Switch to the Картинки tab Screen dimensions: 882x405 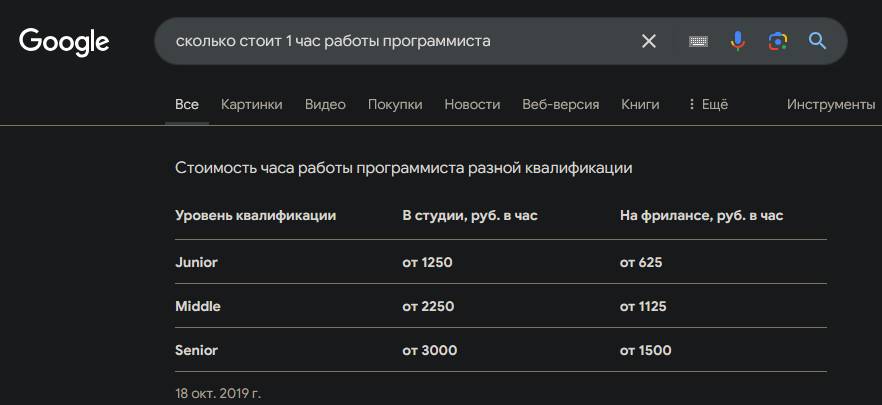[251, 105]
